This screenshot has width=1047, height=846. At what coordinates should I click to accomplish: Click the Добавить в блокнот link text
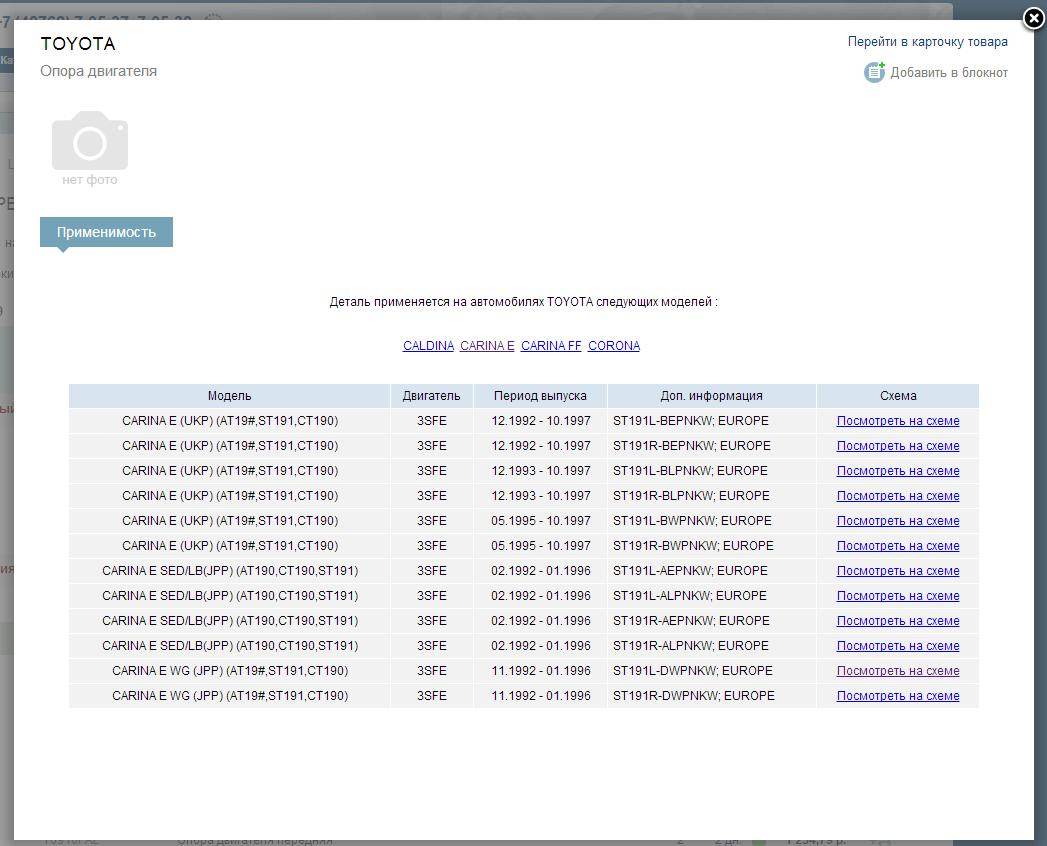pos(948,73)
